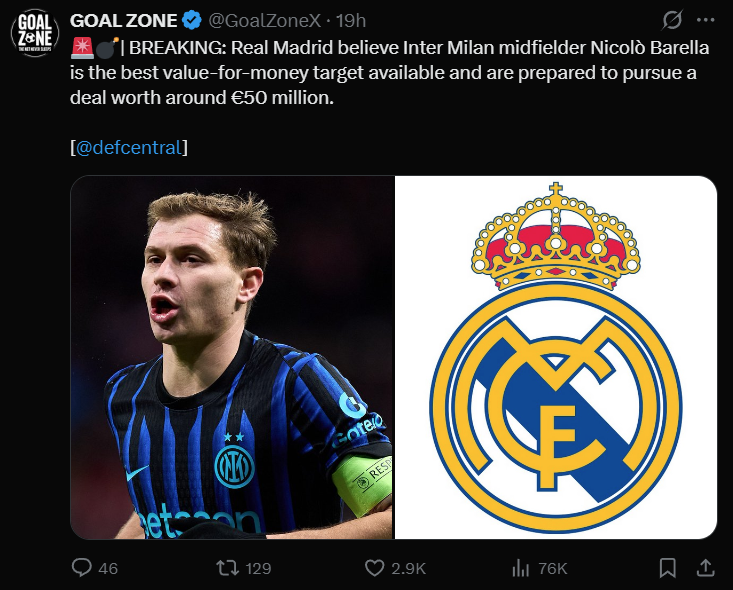
Task: Click the Grok explain icon
Action: 673,20
